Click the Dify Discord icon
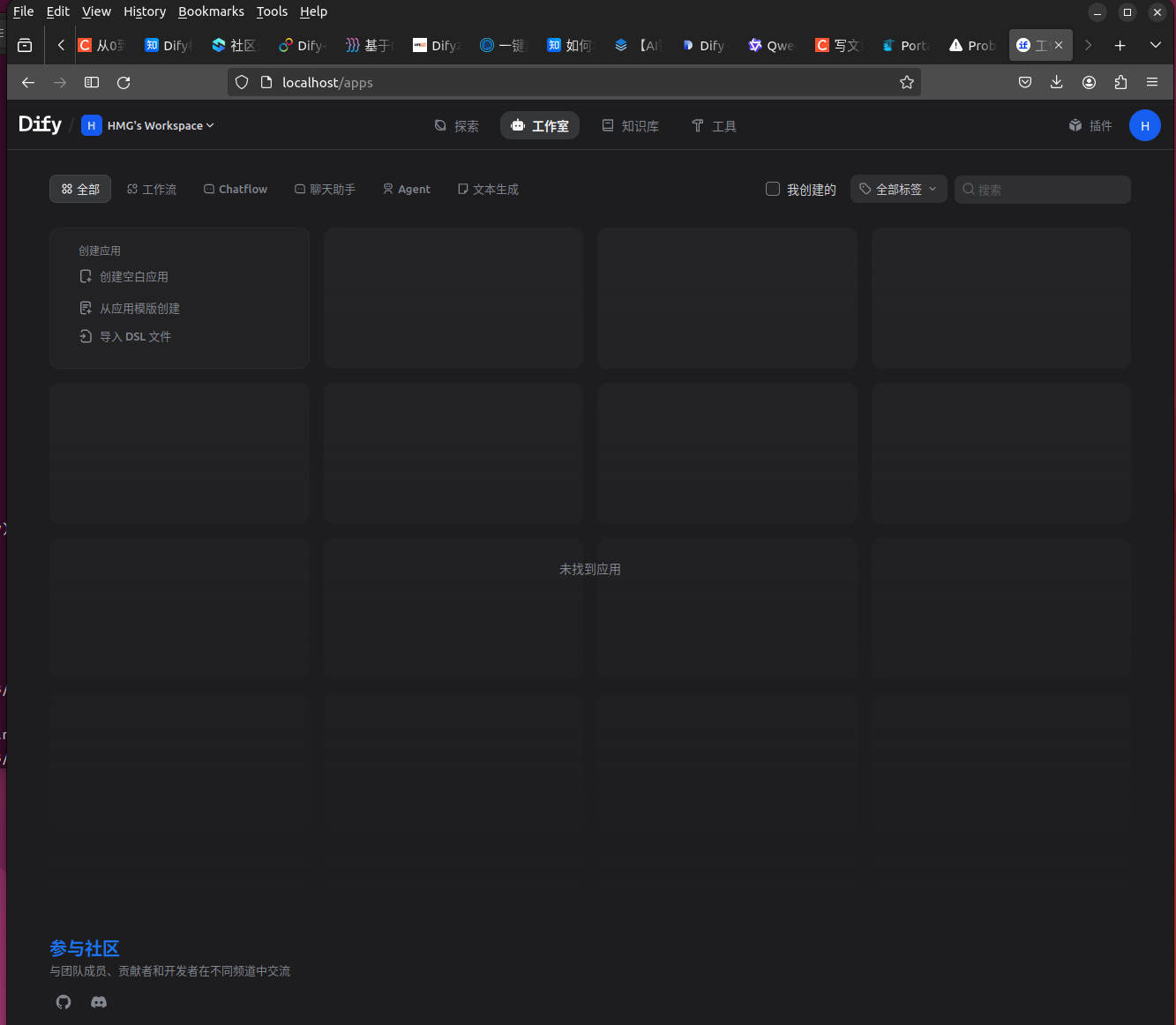 [98, 1002]
